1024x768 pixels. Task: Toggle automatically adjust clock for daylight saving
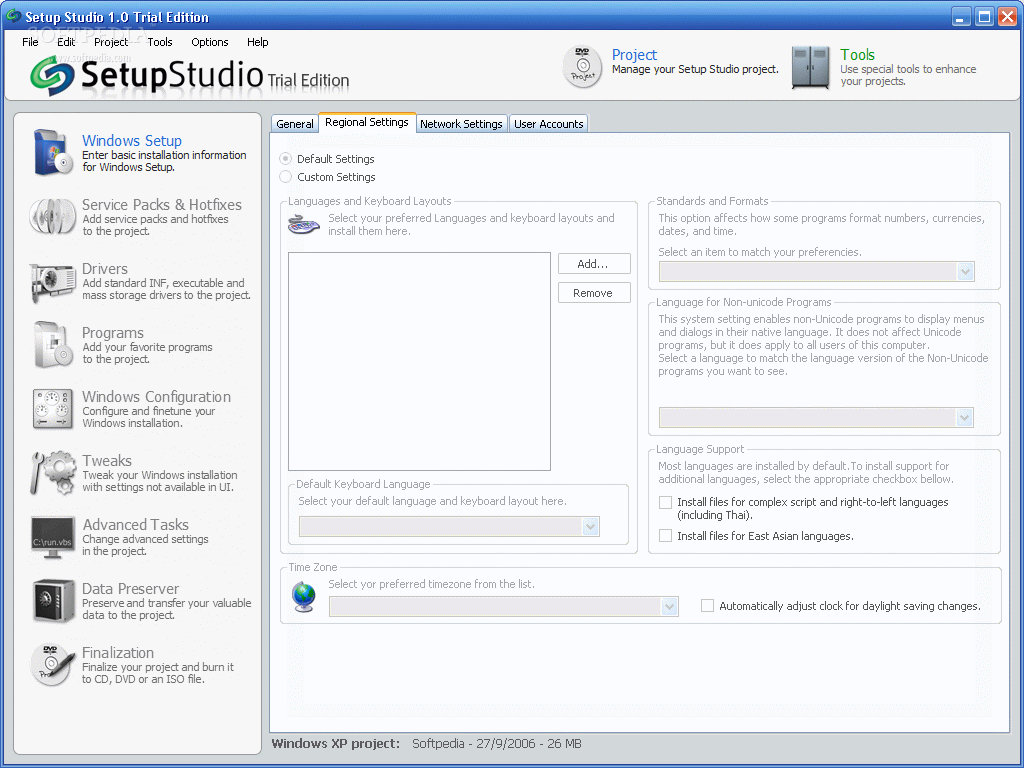coord(707,606)
